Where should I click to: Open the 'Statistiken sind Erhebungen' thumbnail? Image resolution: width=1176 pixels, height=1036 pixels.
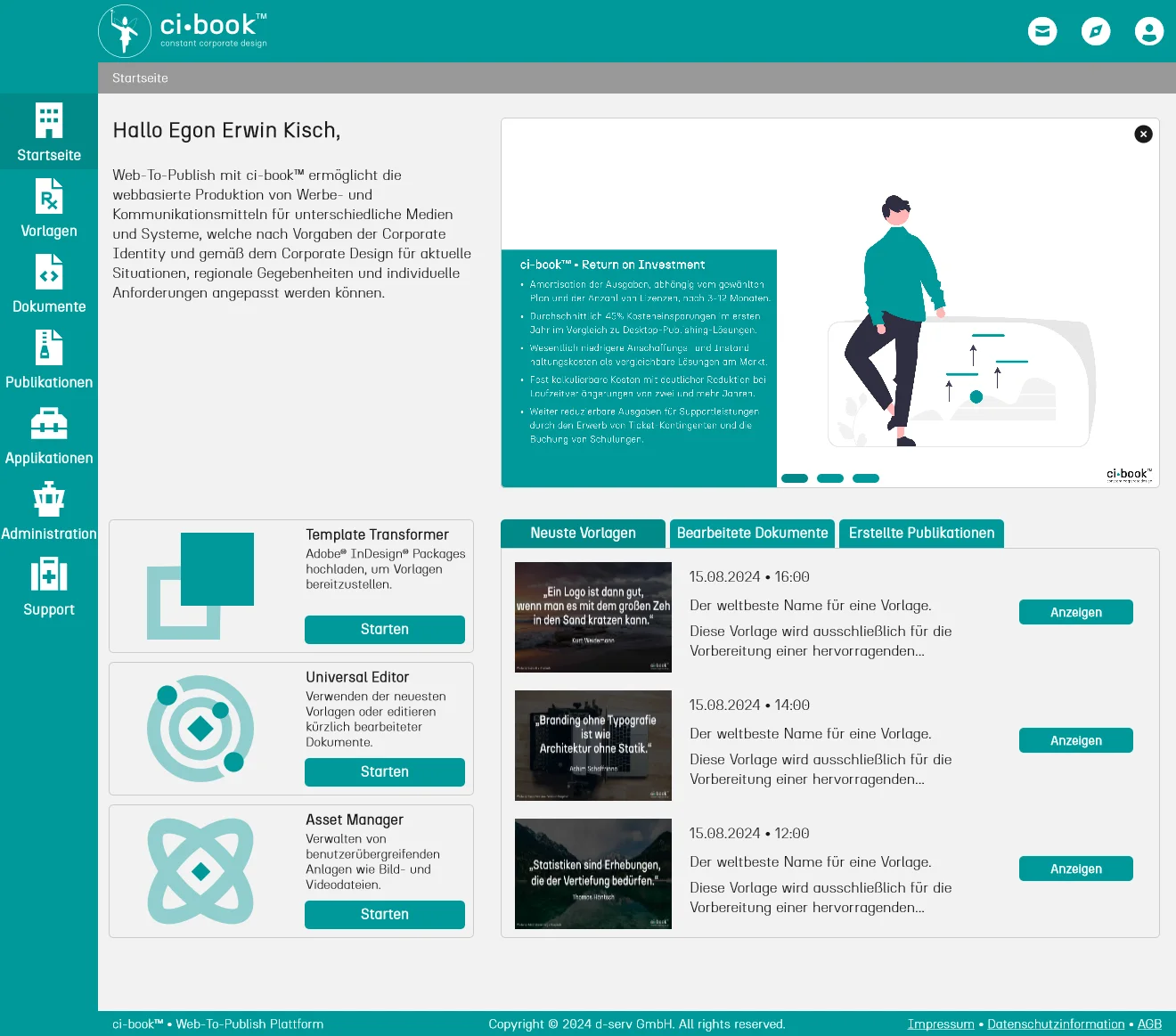tap(593, 874)
